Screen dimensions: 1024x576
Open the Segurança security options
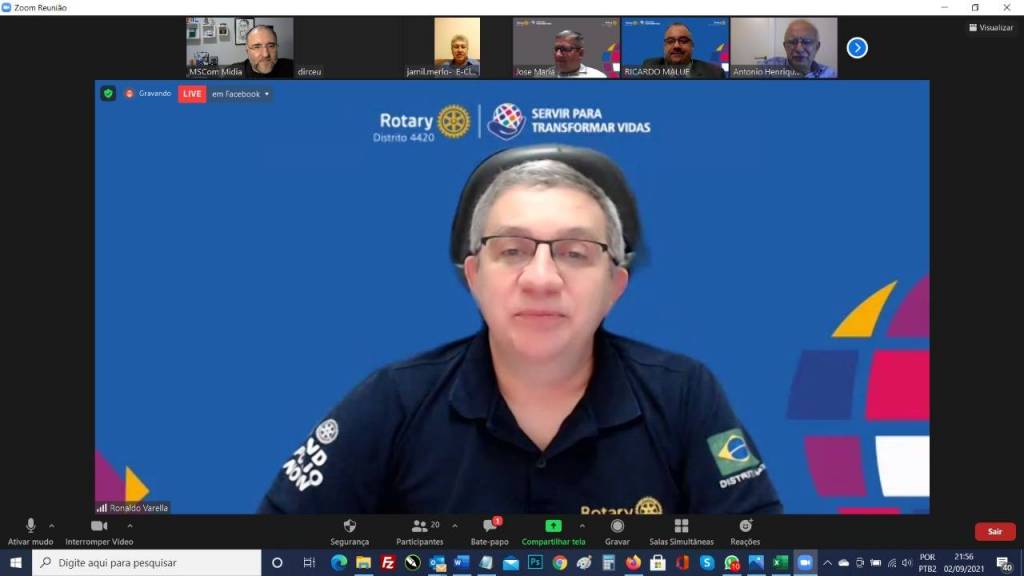(x=349, y=531)
